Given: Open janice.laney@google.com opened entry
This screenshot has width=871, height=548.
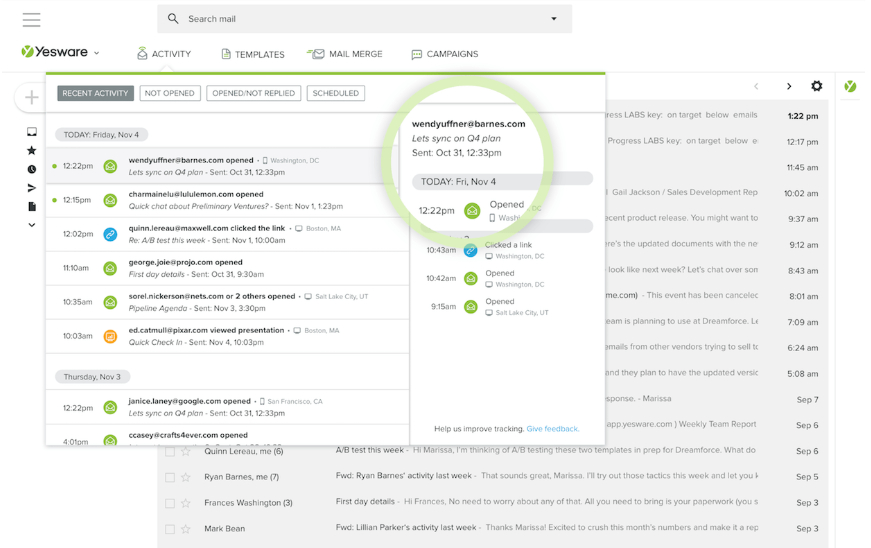Looking at the screenshot, I should (x=227, y=407).
